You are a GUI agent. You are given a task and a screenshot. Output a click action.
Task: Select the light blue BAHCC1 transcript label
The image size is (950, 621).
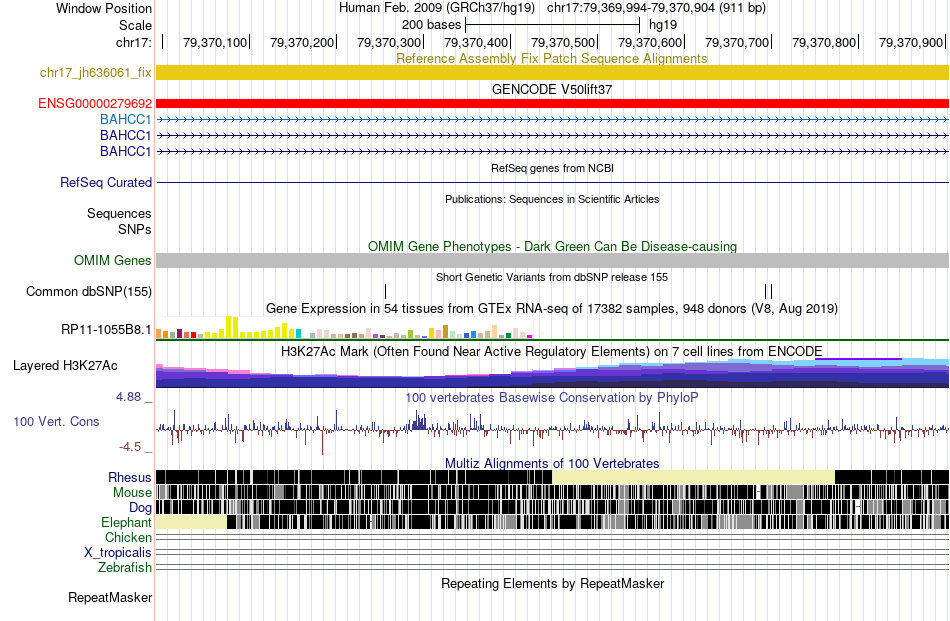(x=125, y=119)
